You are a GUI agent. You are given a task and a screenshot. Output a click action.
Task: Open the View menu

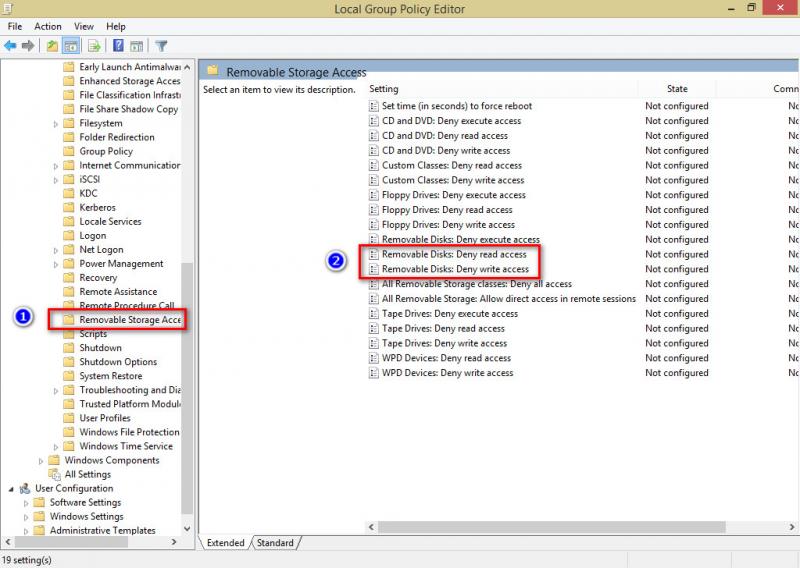[x=84, y=27]
